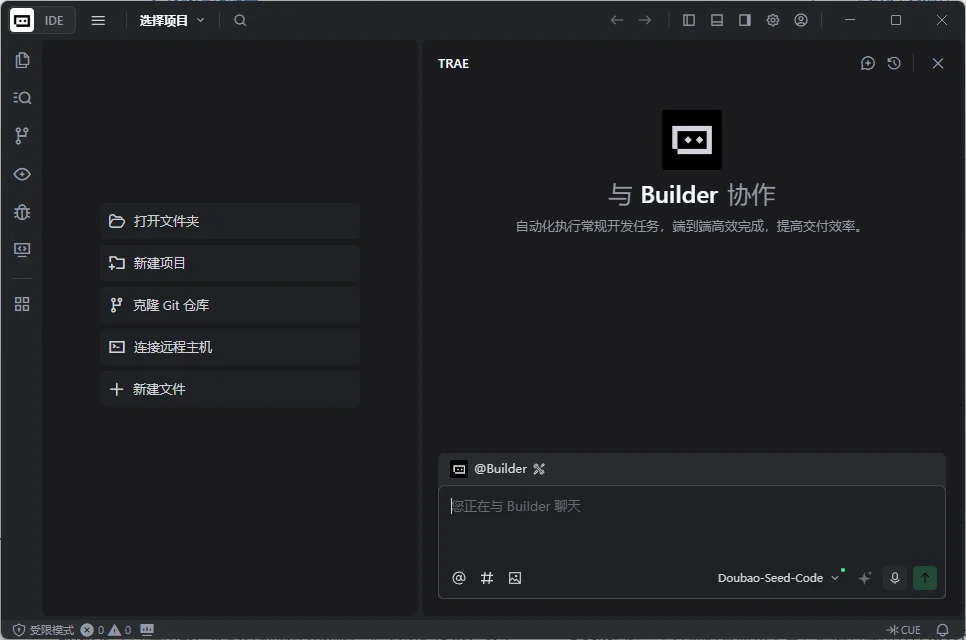Image resolution: width=966 pixels, height=640 pixels.
Task: Toggle the primary left sidebar layout
Action: click(689, 20)
